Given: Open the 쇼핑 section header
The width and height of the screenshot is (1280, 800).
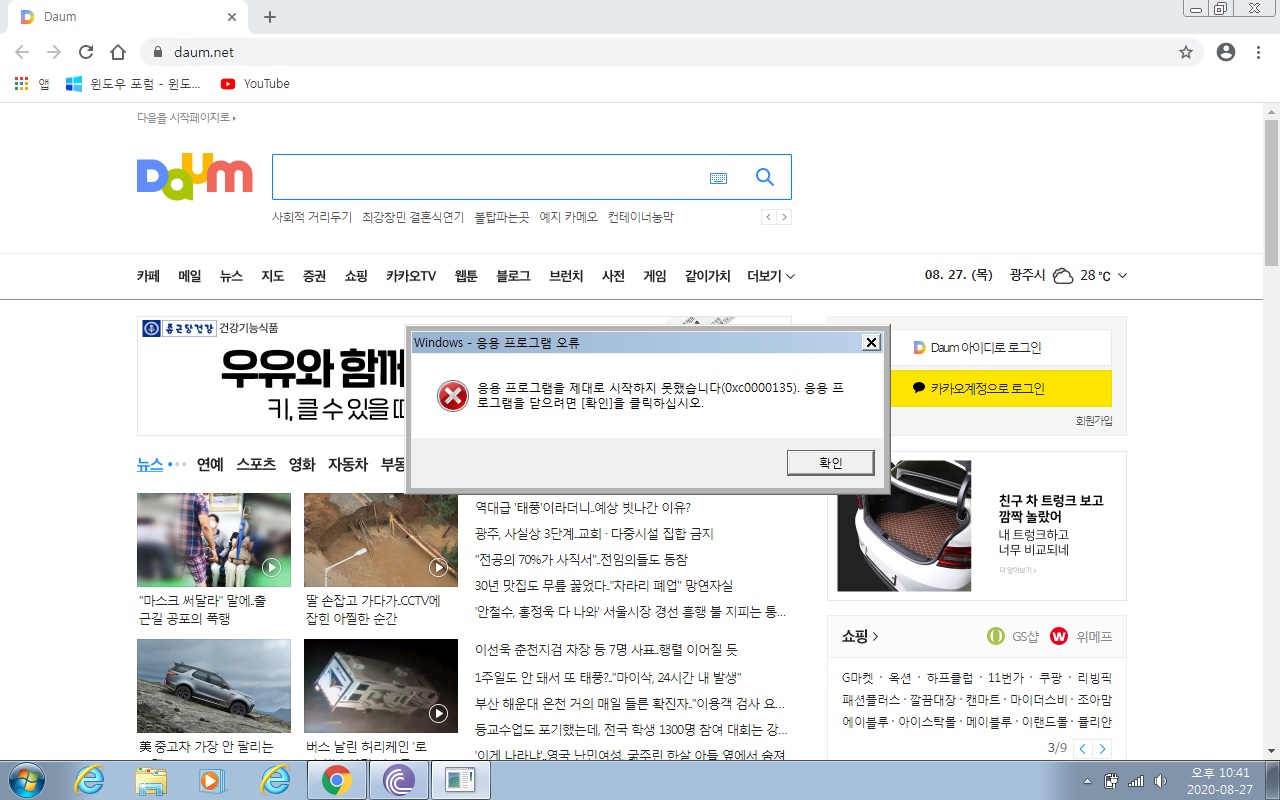Looking at the screenshot, I should (860, 636).
